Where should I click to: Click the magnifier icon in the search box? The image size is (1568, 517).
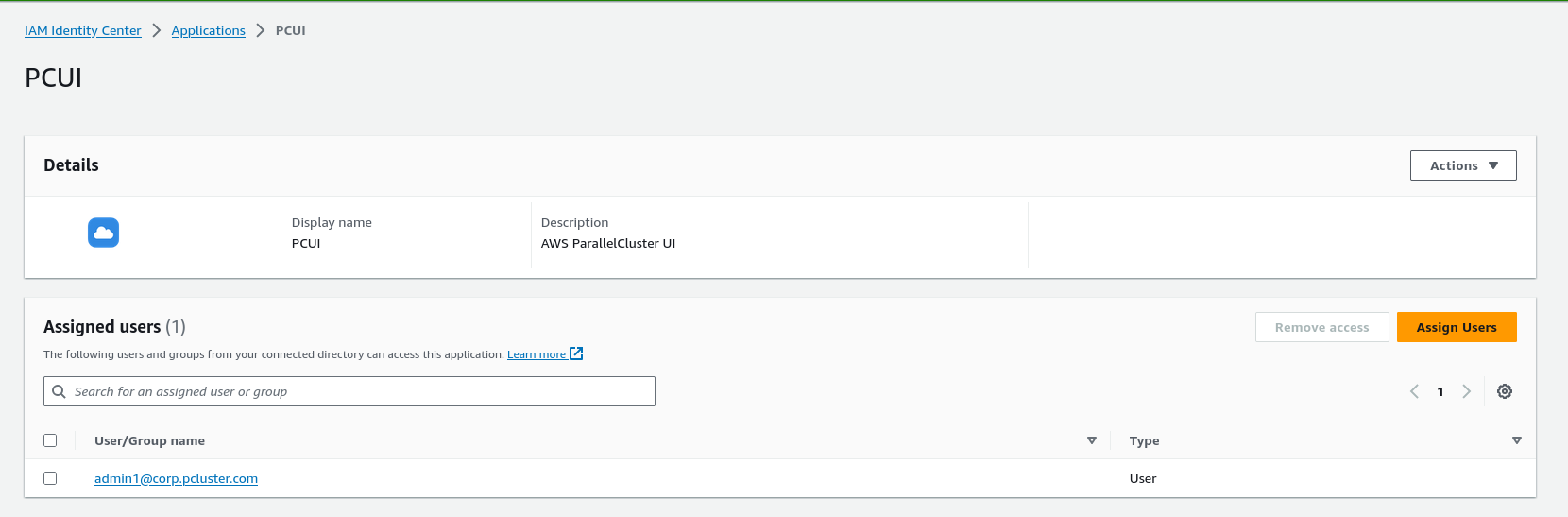[59, 391]
